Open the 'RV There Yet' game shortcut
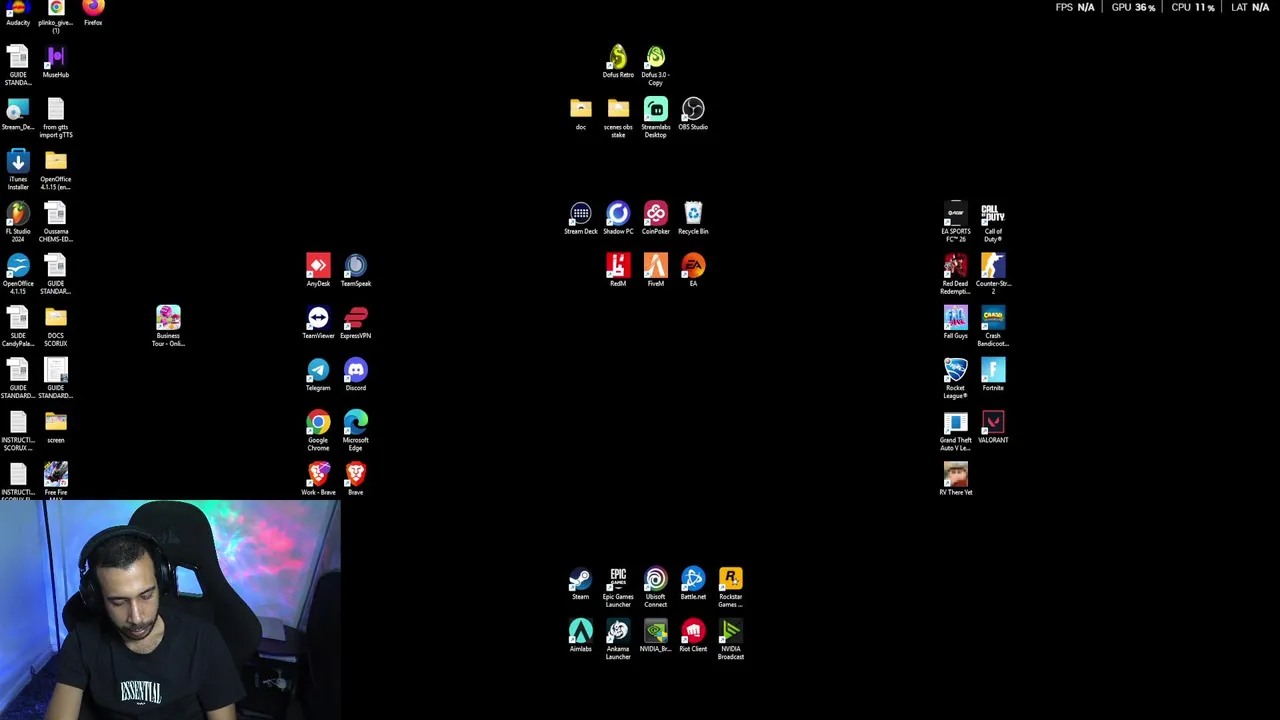 pos(955,478)
